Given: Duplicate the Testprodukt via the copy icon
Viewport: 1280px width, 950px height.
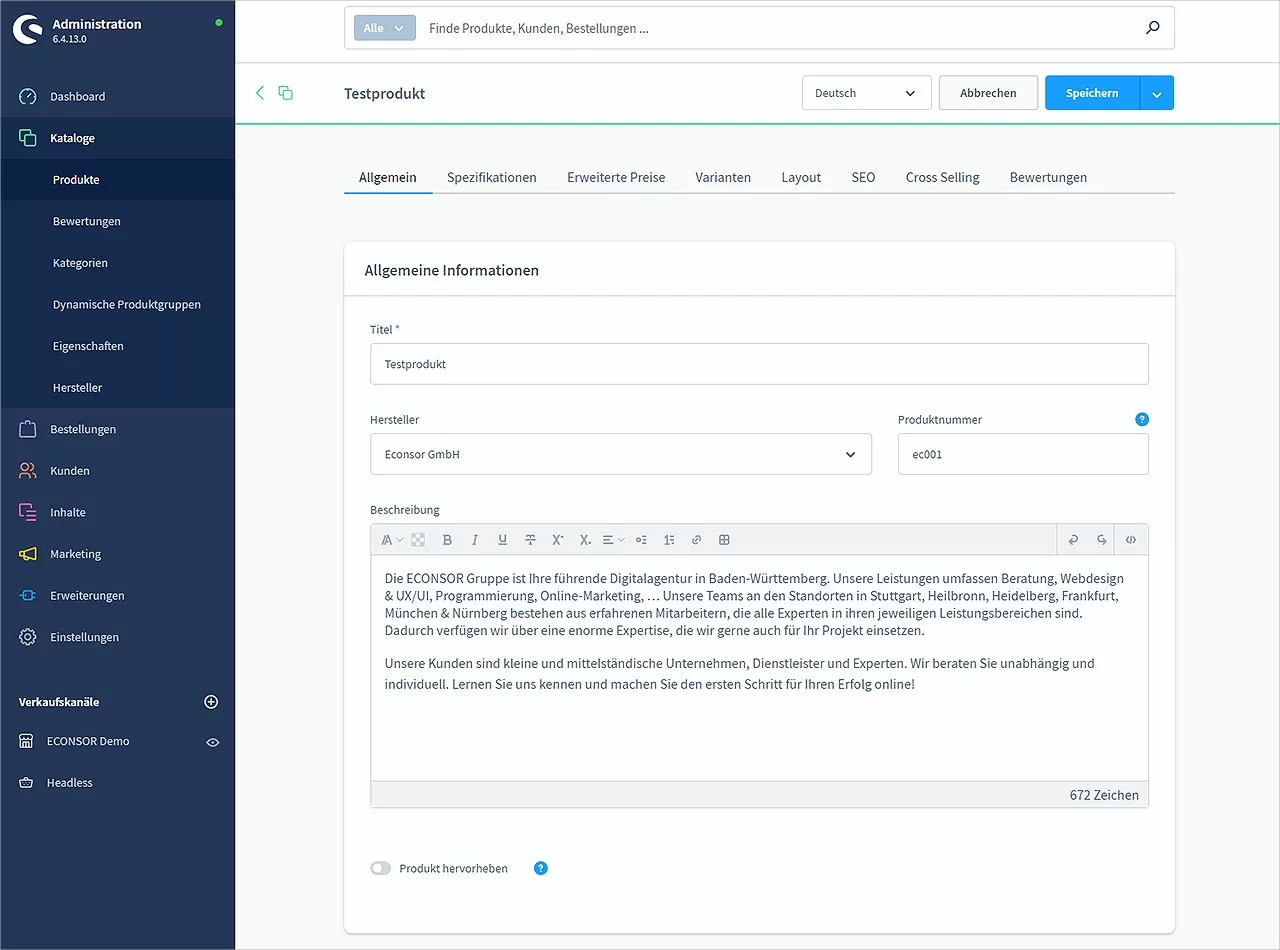Looking at the screenshot, I should 286,92.
